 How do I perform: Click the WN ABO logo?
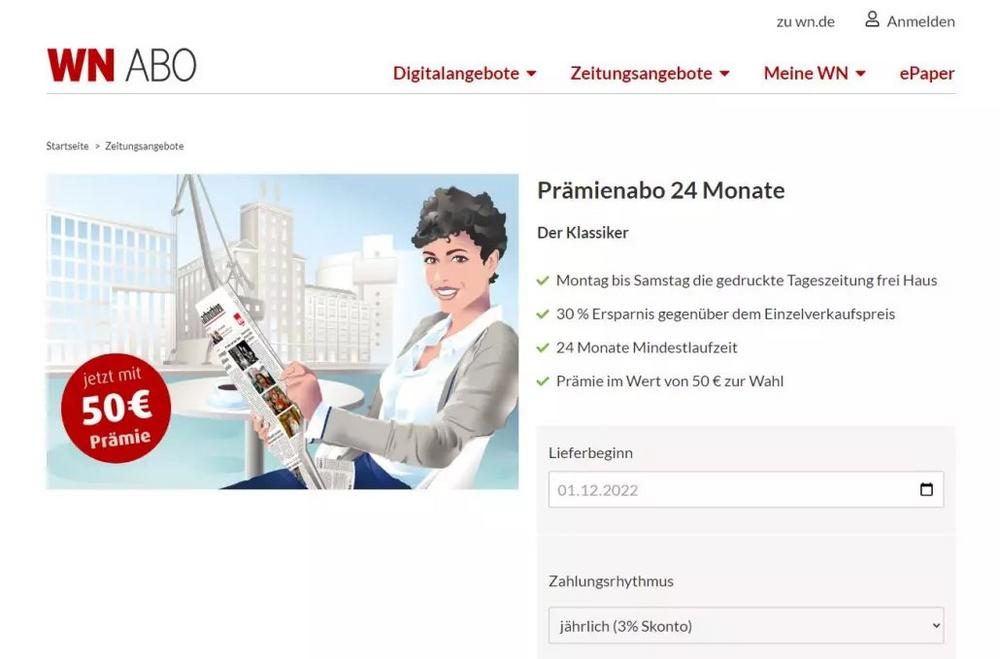(121, 65)
